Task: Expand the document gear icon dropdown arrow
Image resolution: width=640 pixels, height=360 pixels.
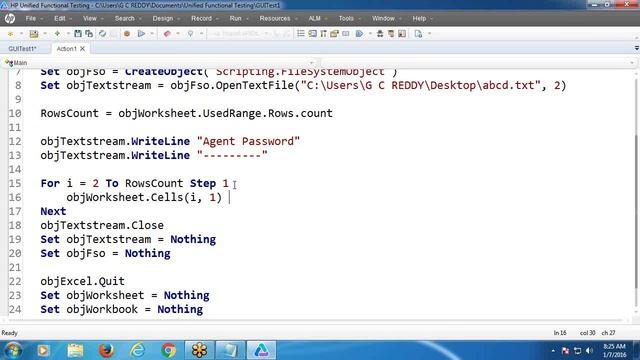Action: 429,34
